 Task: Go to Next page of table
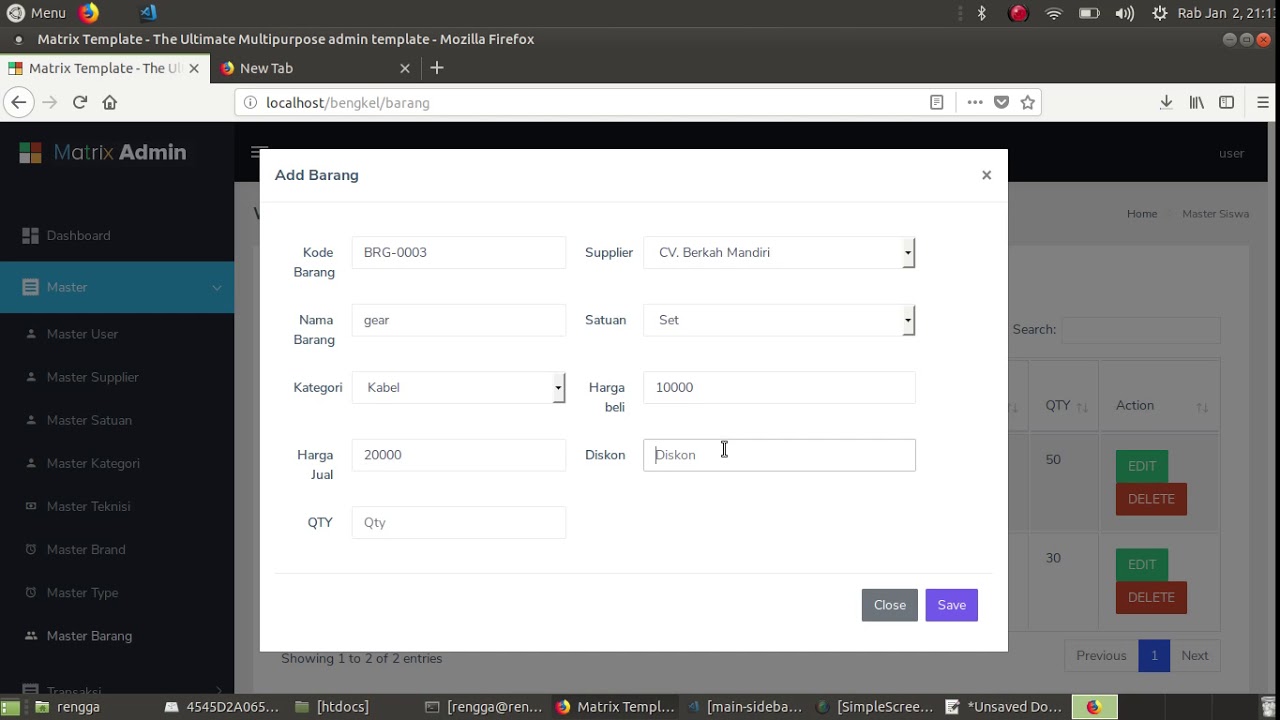pos(1195,656)
